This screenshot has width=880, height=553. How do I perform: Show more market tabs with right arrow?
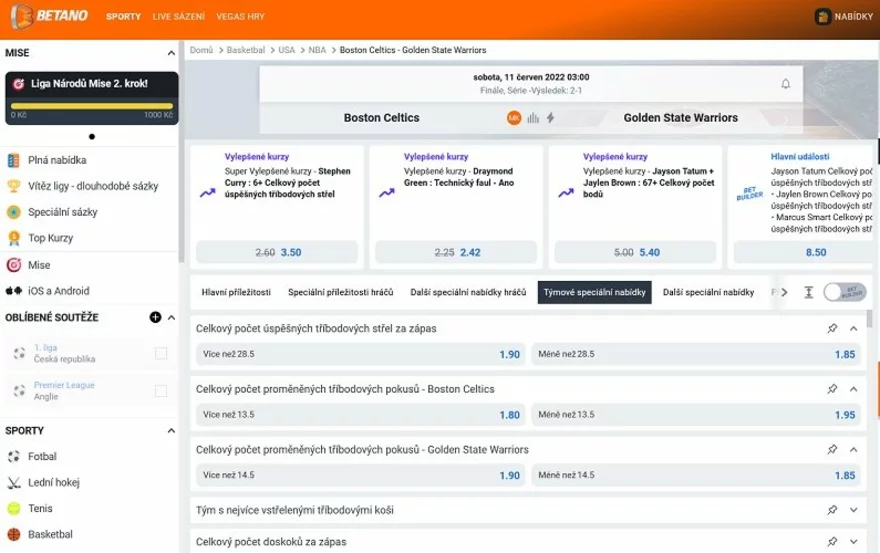[784, 292]
